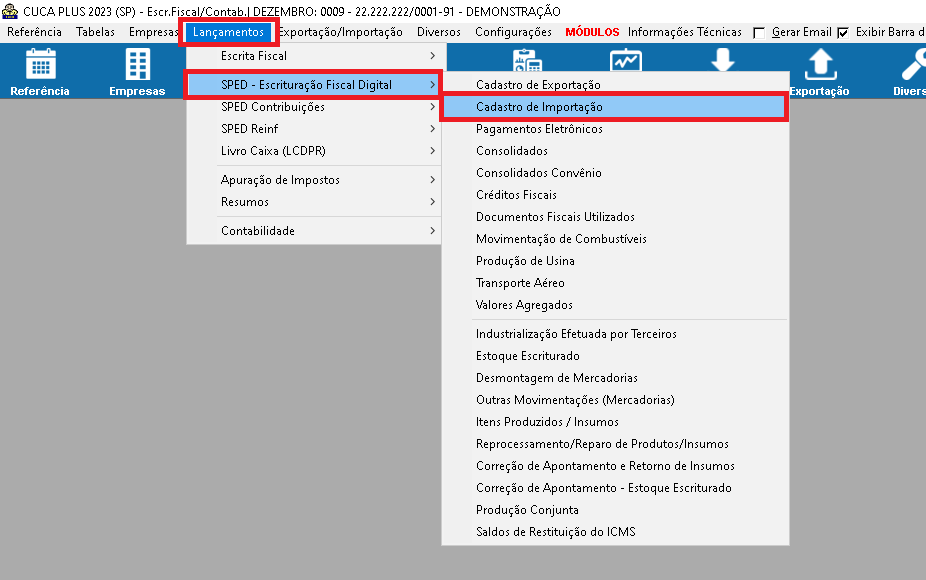Select Créditos Fiscais
The width and height of the screenshot is (926, 580).
pyautogui.click(x=615, y=194)
